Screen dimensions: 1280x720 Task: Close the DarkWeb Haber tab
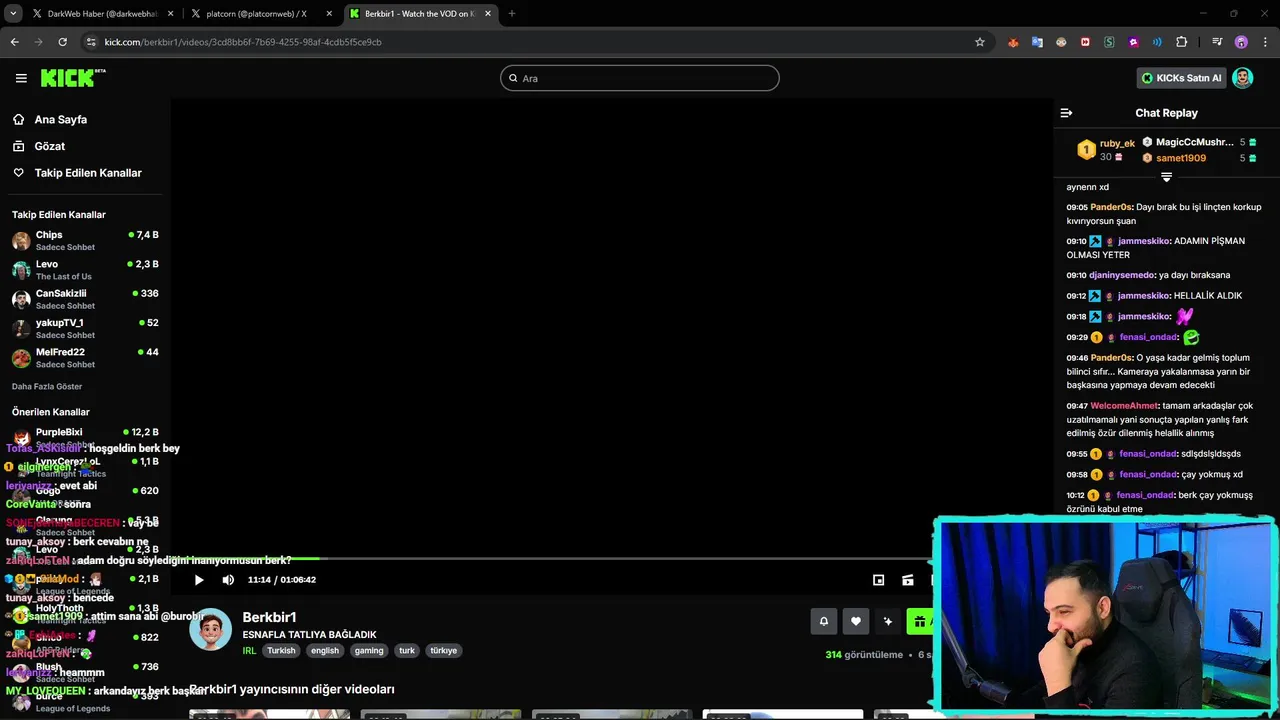[170, 14]
